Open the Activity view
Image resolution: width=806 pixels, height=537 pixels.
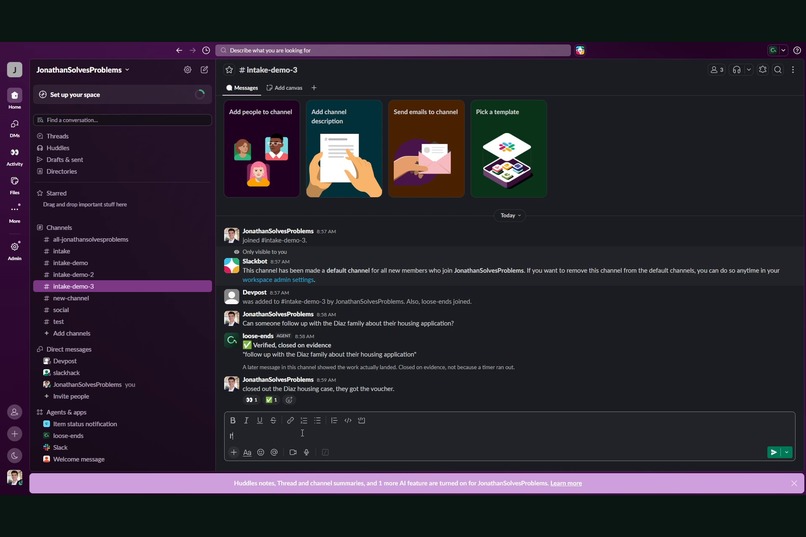14,156
